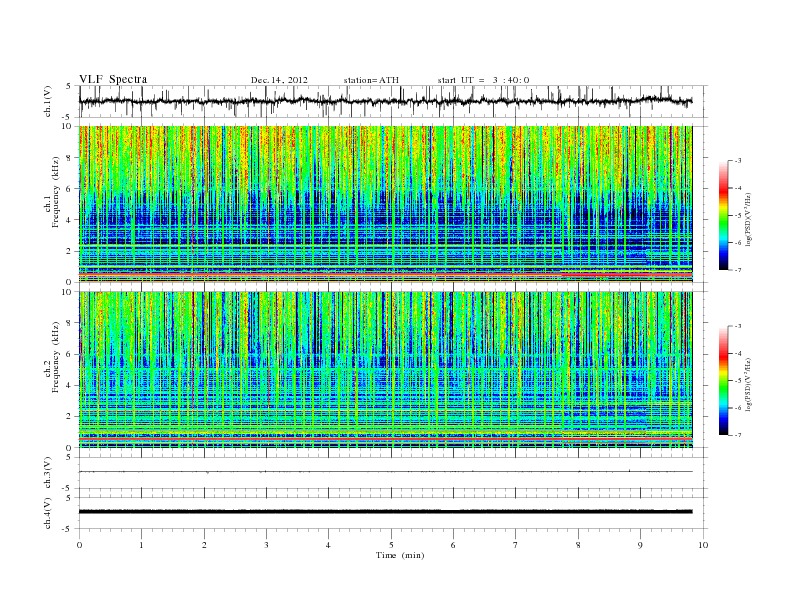Viewport: 792px width, 612px height.
Task: Click the "-5" label on ch.2 colorbar
Action: click(x=738, y=381)
